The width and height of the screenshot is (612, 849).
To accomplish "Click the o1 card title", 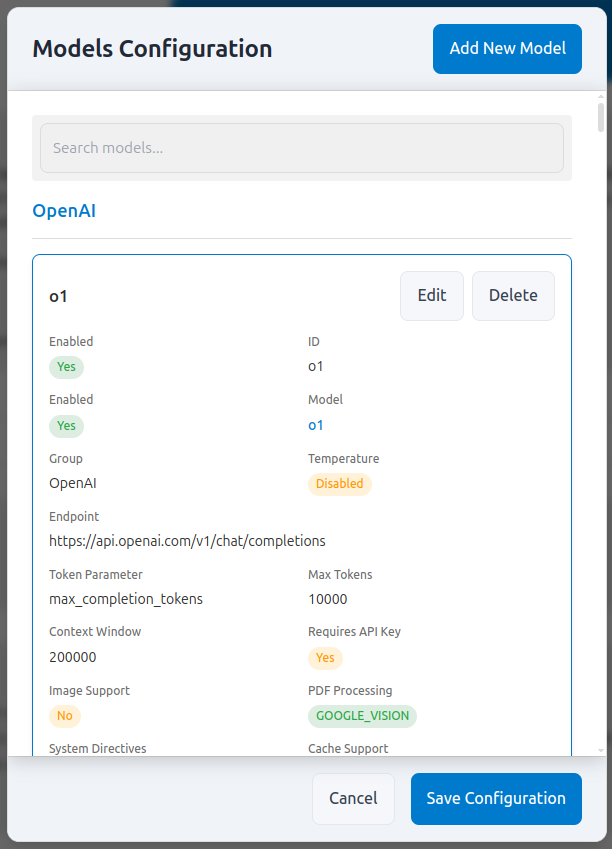I will 58,296.
